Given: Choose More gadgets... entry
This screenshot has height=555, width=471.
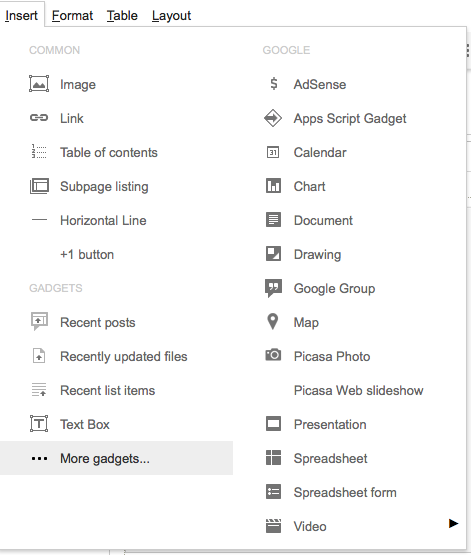Looking at the screenshot, I should tap(116, 458).
